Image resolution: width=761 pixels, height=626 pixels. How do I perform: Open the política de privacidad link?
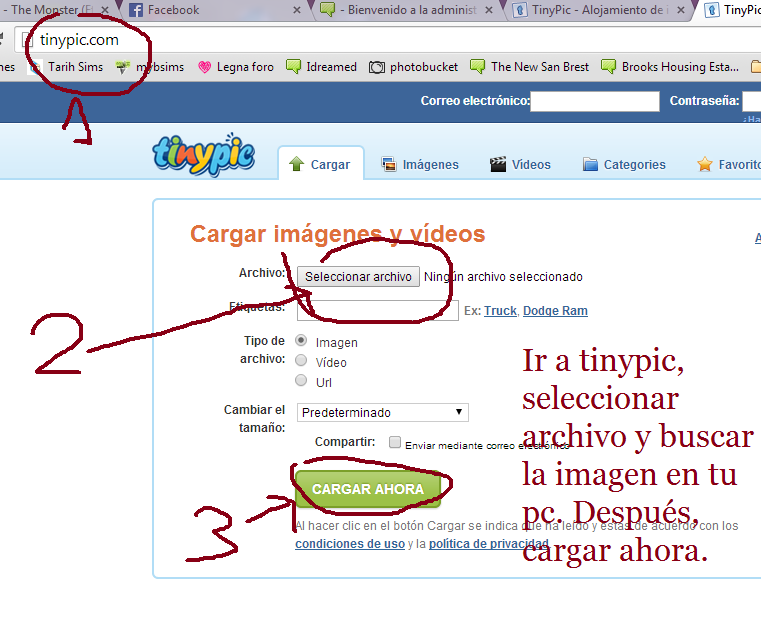point(489,544)
